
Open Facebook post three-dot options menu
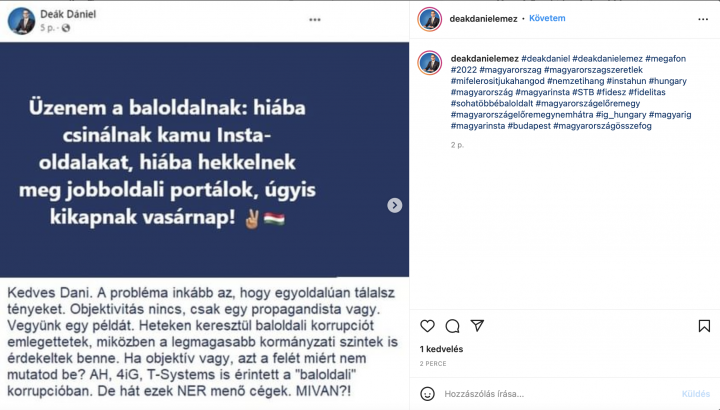pyautogui.click(x=315, y=20)
